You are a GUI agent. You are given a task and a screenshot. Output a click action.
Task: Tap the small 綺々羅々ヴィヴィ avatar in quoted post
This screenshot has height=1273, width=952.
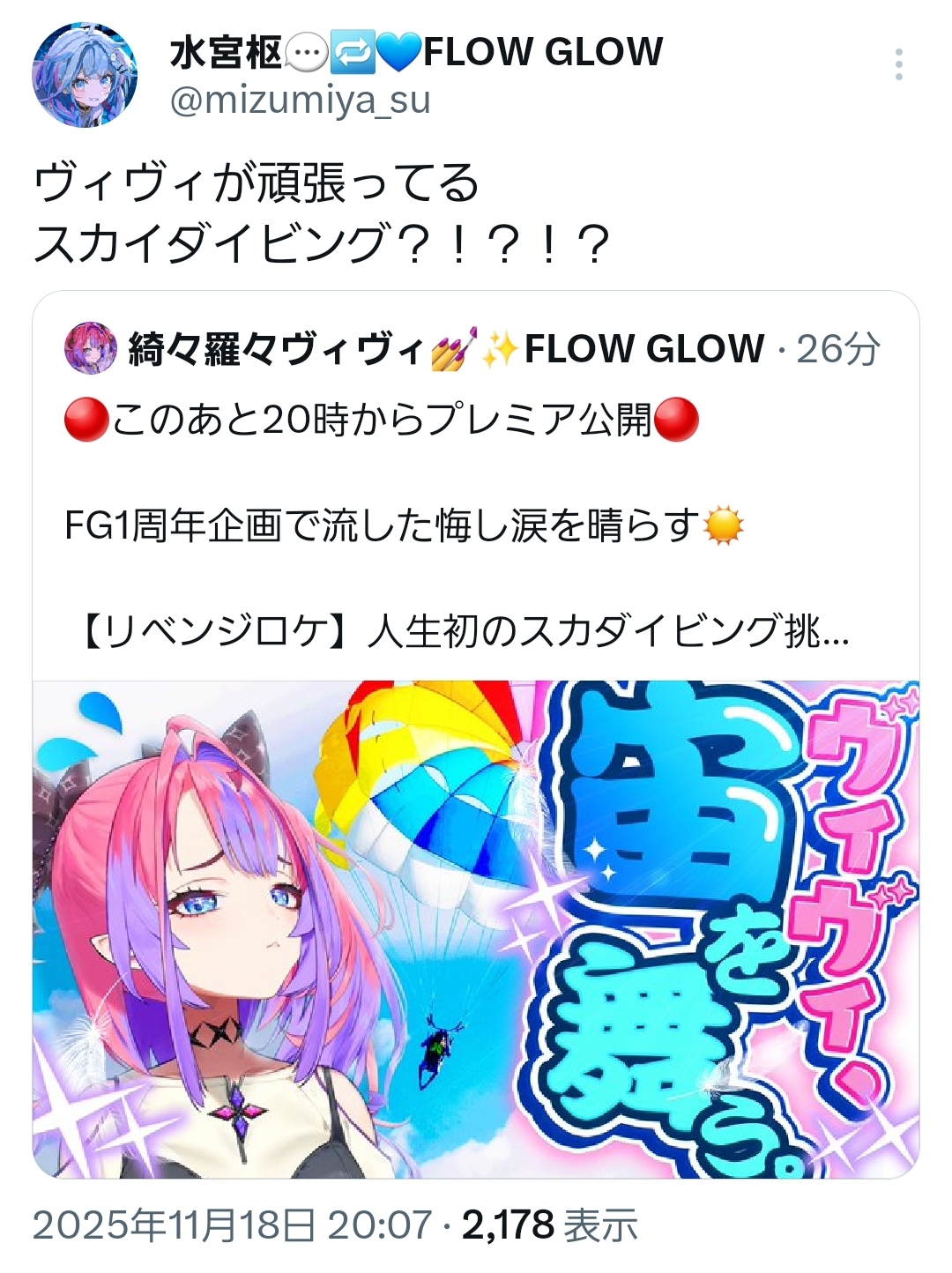[91, 349]
